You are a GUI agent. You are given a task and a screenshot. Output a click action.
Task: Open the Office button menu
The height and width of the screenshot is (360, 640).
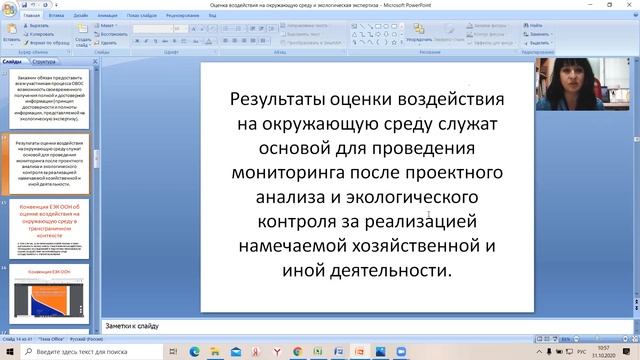[x=9, y=9]
